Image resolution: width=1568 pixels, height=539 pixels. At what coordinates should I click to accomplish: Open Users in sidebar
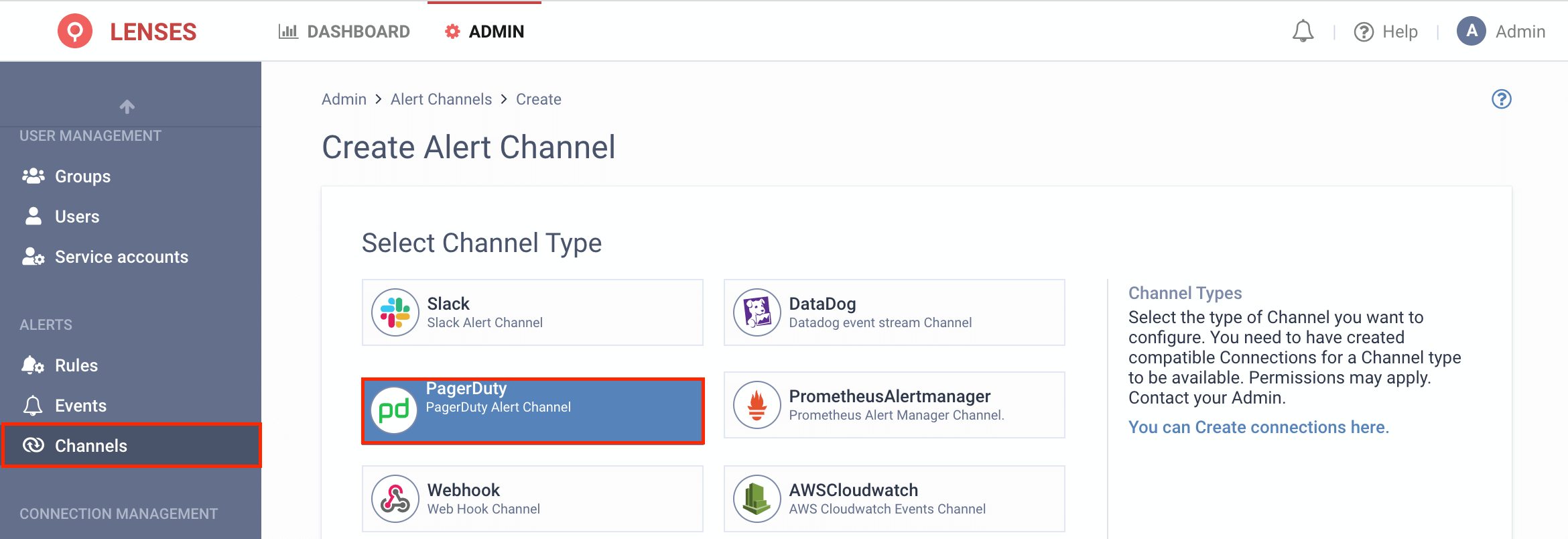(x=131, y=217)
